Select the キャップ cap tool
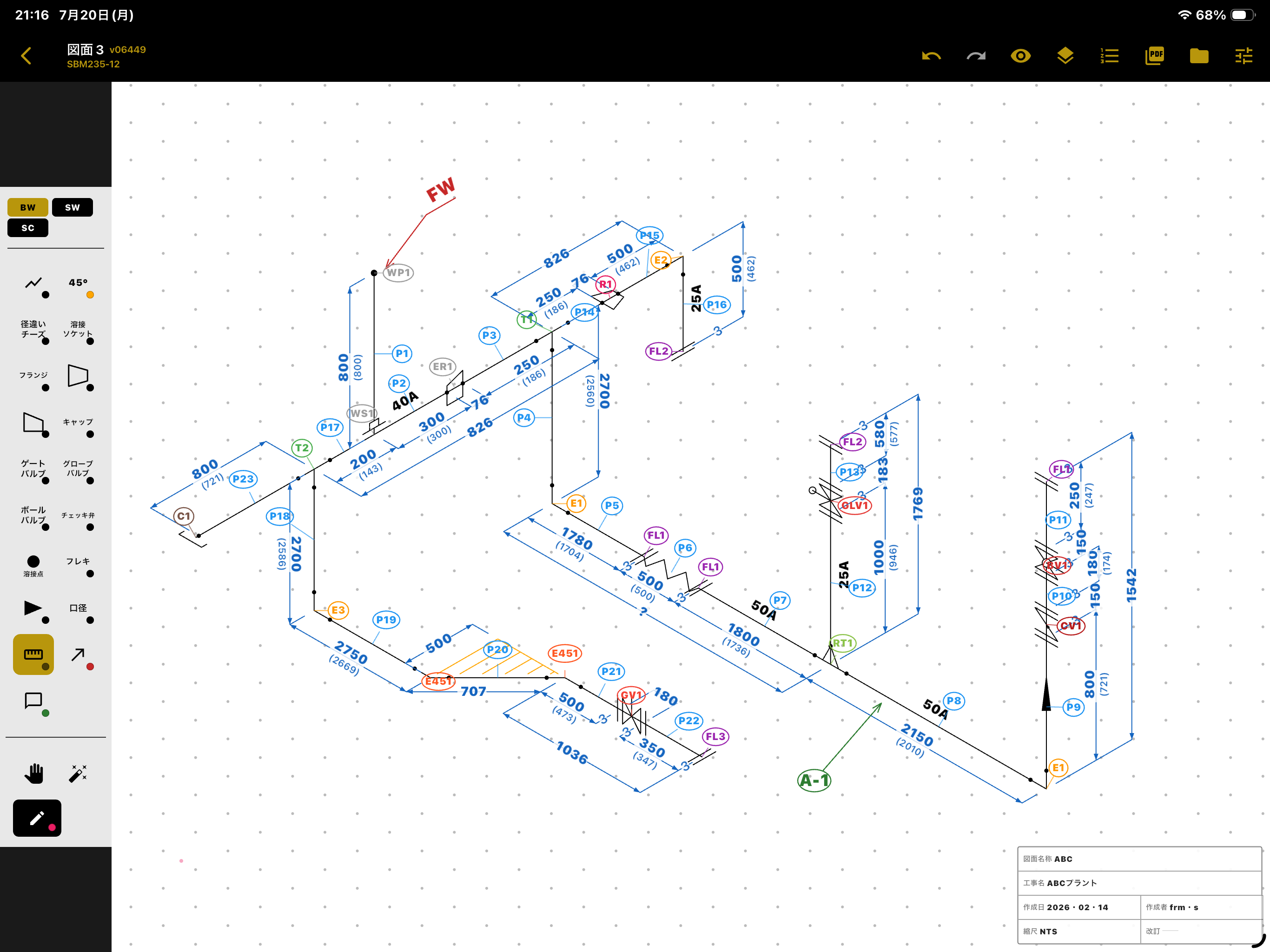The image size is (1270, 952). 78,423
